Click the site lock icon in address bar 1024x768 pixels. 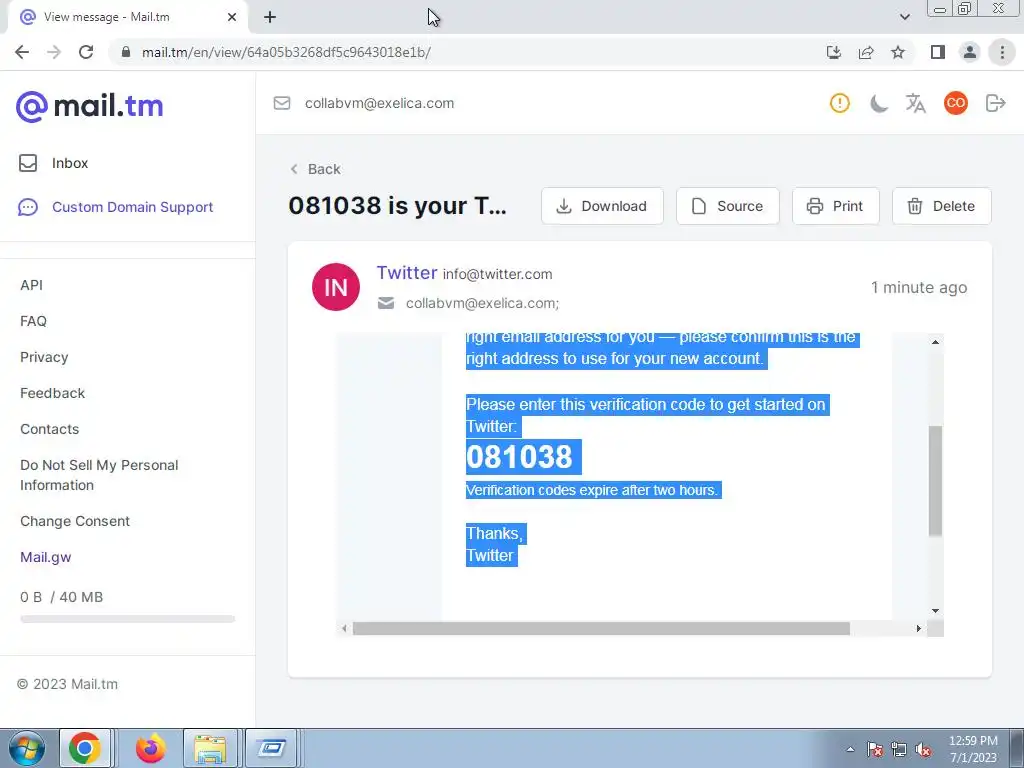click(x=126, y=52)
